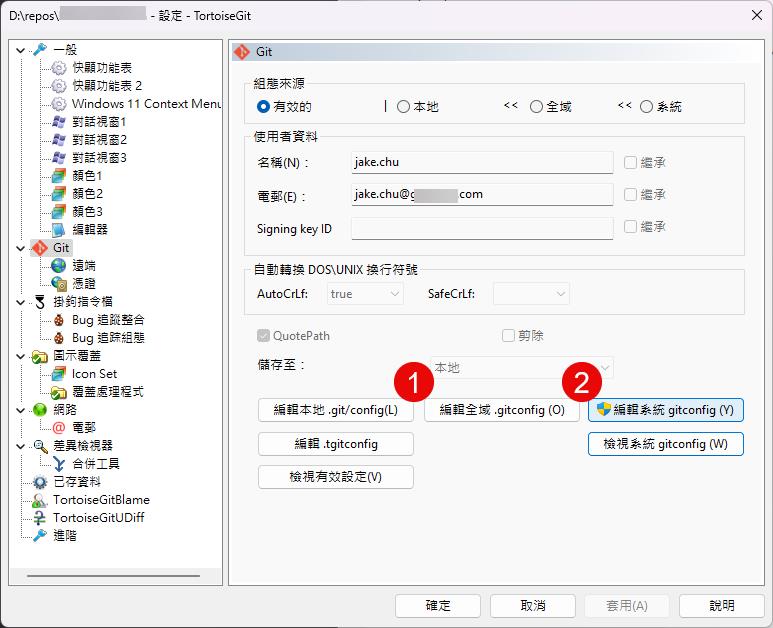Click 編輯系統 gitconfig (Y) button

tap(666, 410)
